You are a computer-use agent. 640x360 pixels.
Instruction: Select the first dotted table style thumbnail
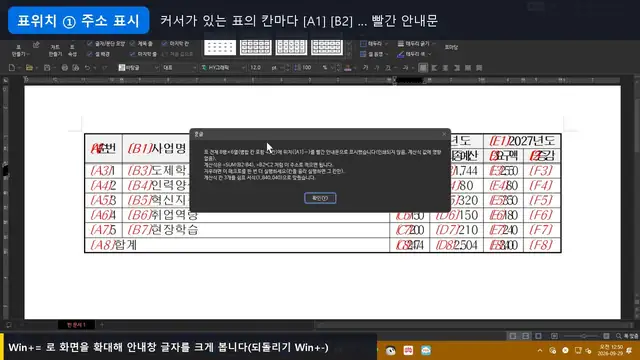click(x=220, y=47)
